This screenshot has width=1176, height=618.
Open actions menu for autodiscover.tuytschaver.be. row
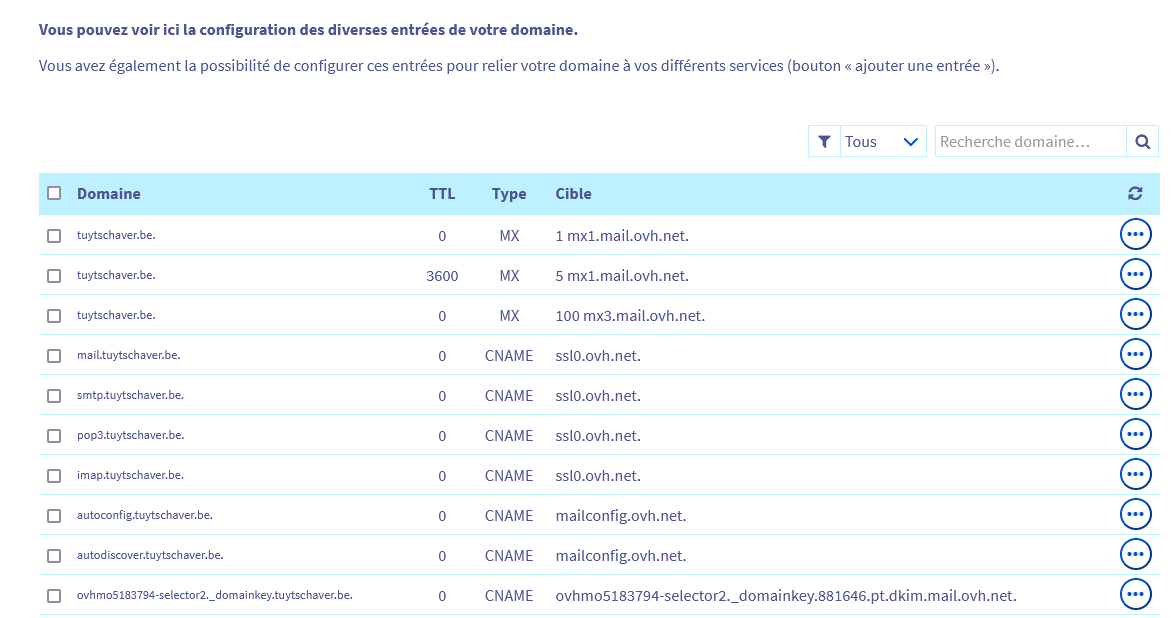click(1135, 555)
